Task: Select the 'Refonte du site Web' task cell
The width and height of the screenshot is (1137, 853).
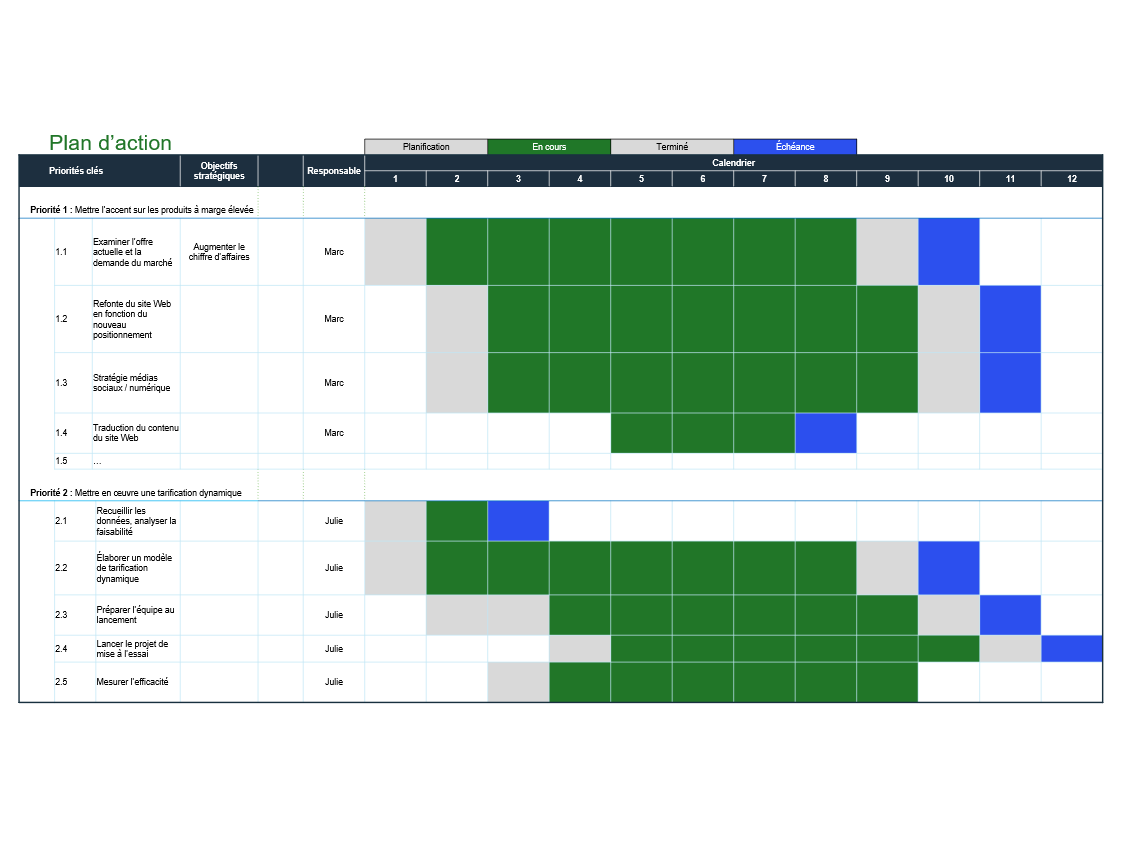Action: click(136, 319)
